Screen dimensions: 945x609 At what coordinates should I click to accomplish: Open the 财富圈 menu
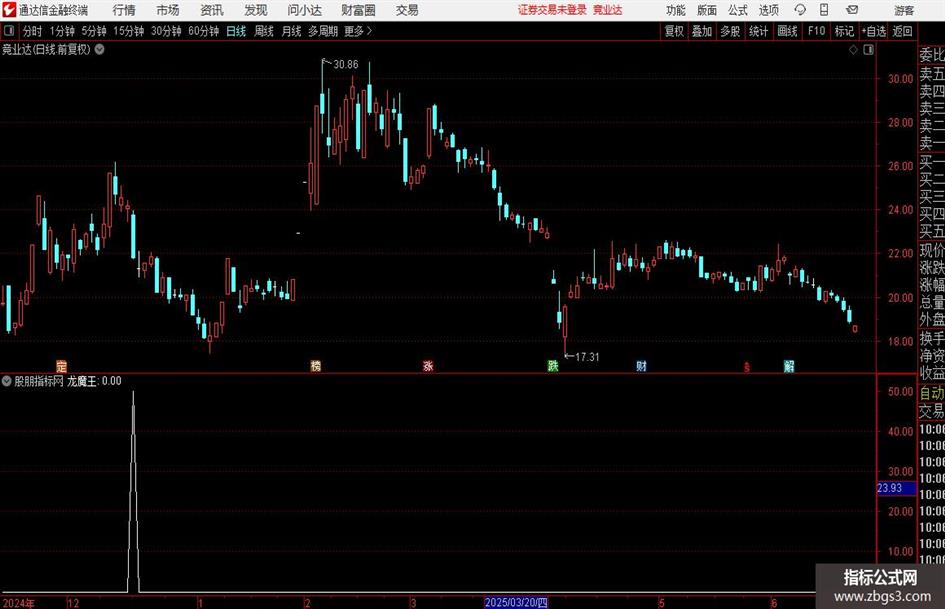[358, 10]
